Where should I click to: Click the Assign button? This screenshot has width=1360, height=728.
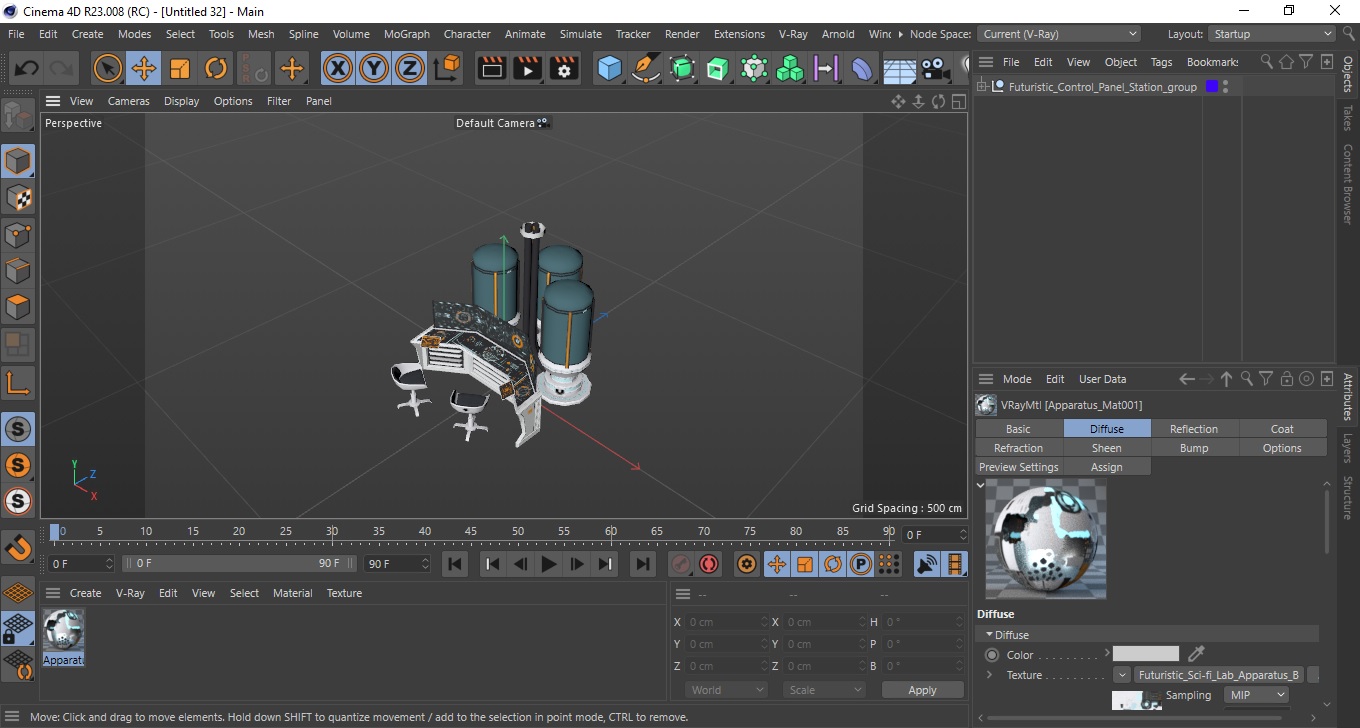1107,467
